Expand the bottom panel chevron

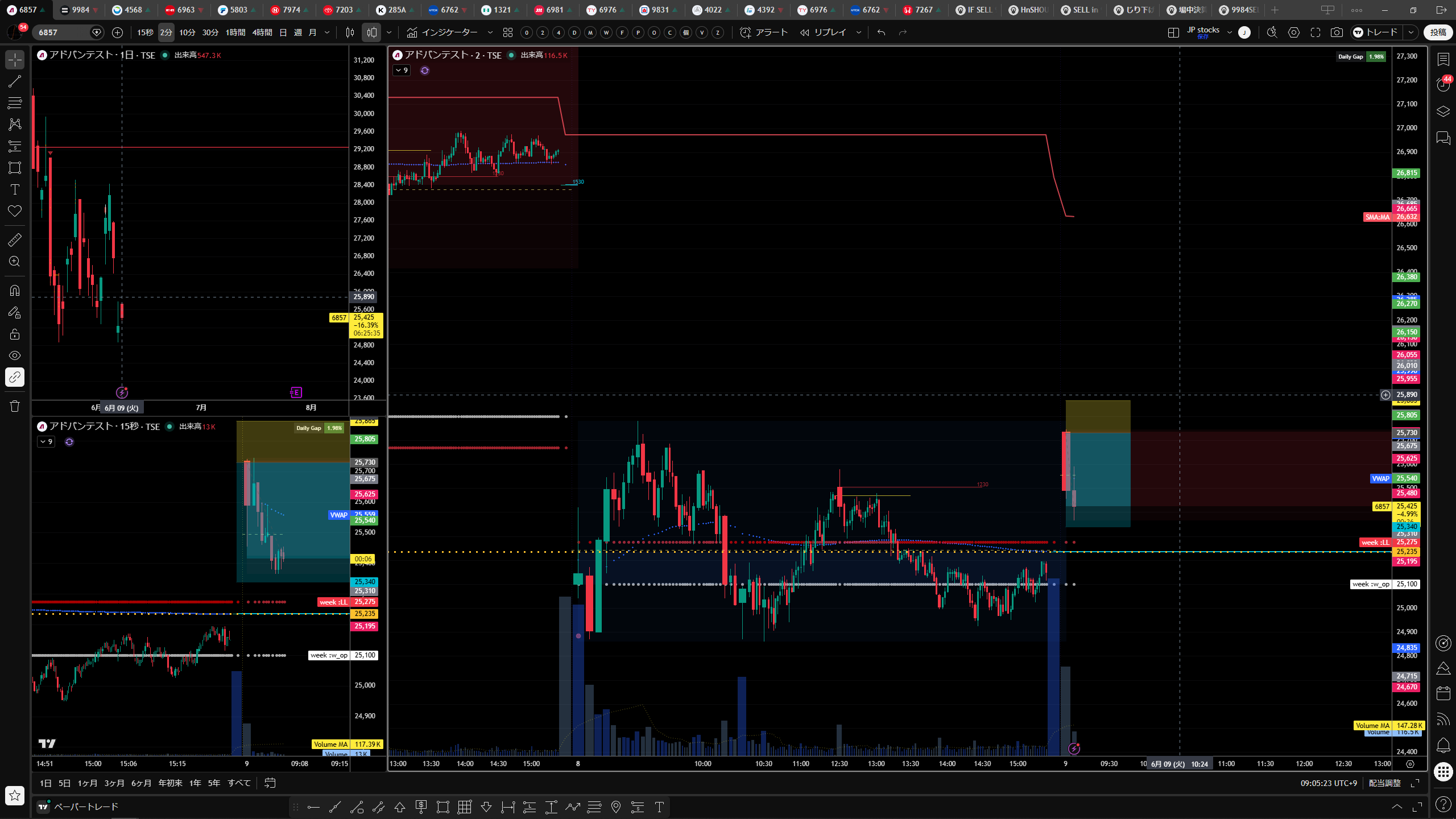coord(1397,806)
